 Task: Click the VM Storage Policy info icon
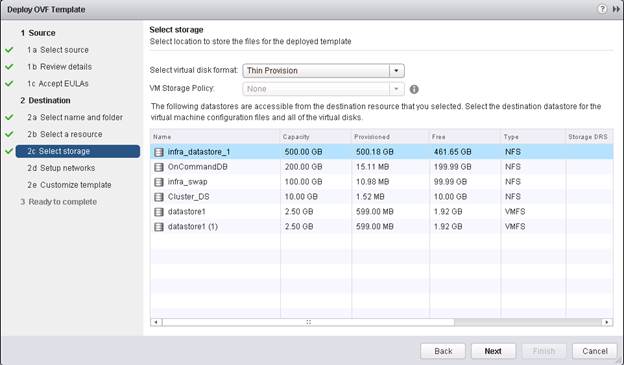[x=414, y=89]
